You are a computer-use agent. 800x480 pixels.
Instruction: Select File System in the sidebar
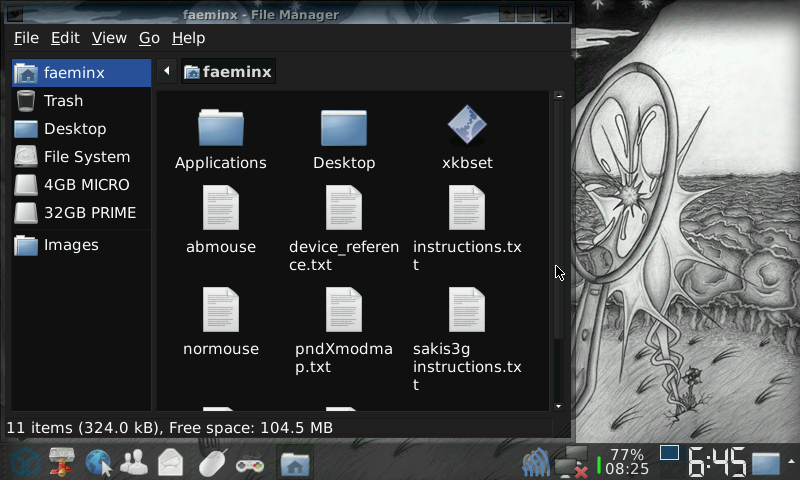pyautogui.click(x=86, y=157)
